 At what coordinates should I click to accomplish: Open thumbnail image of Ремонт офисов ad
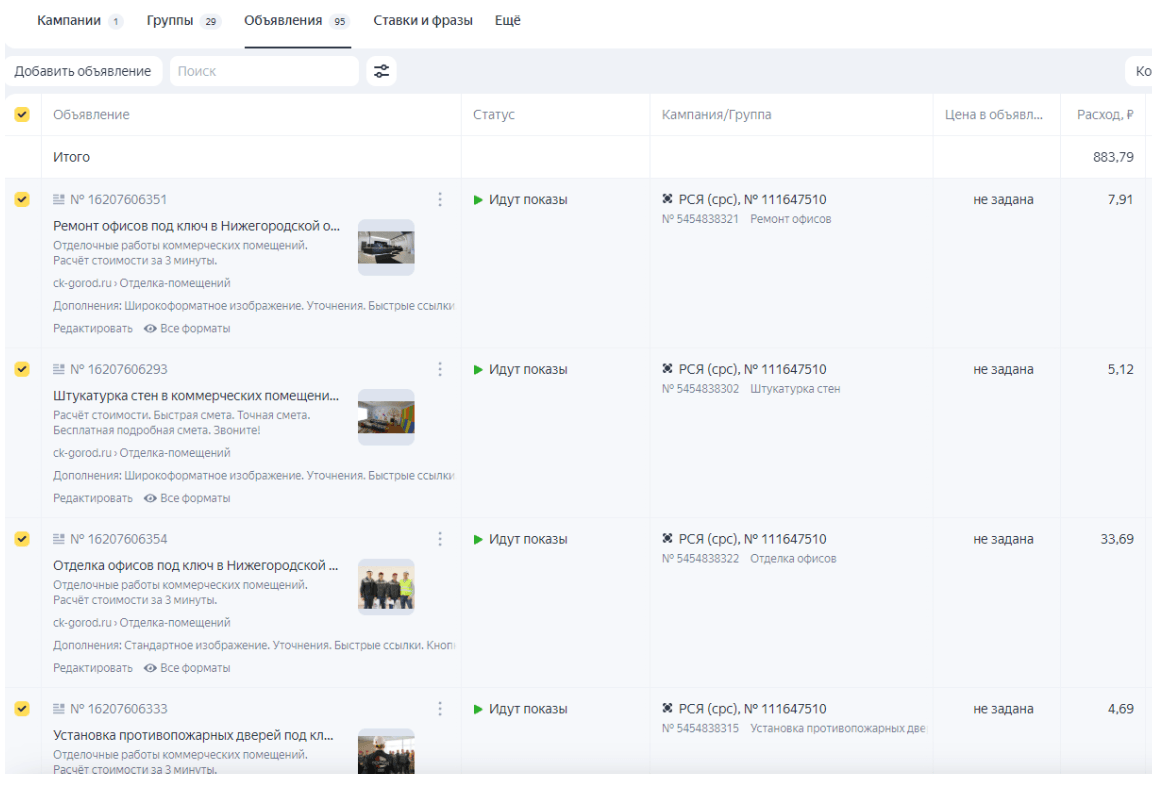coord(386,247)
